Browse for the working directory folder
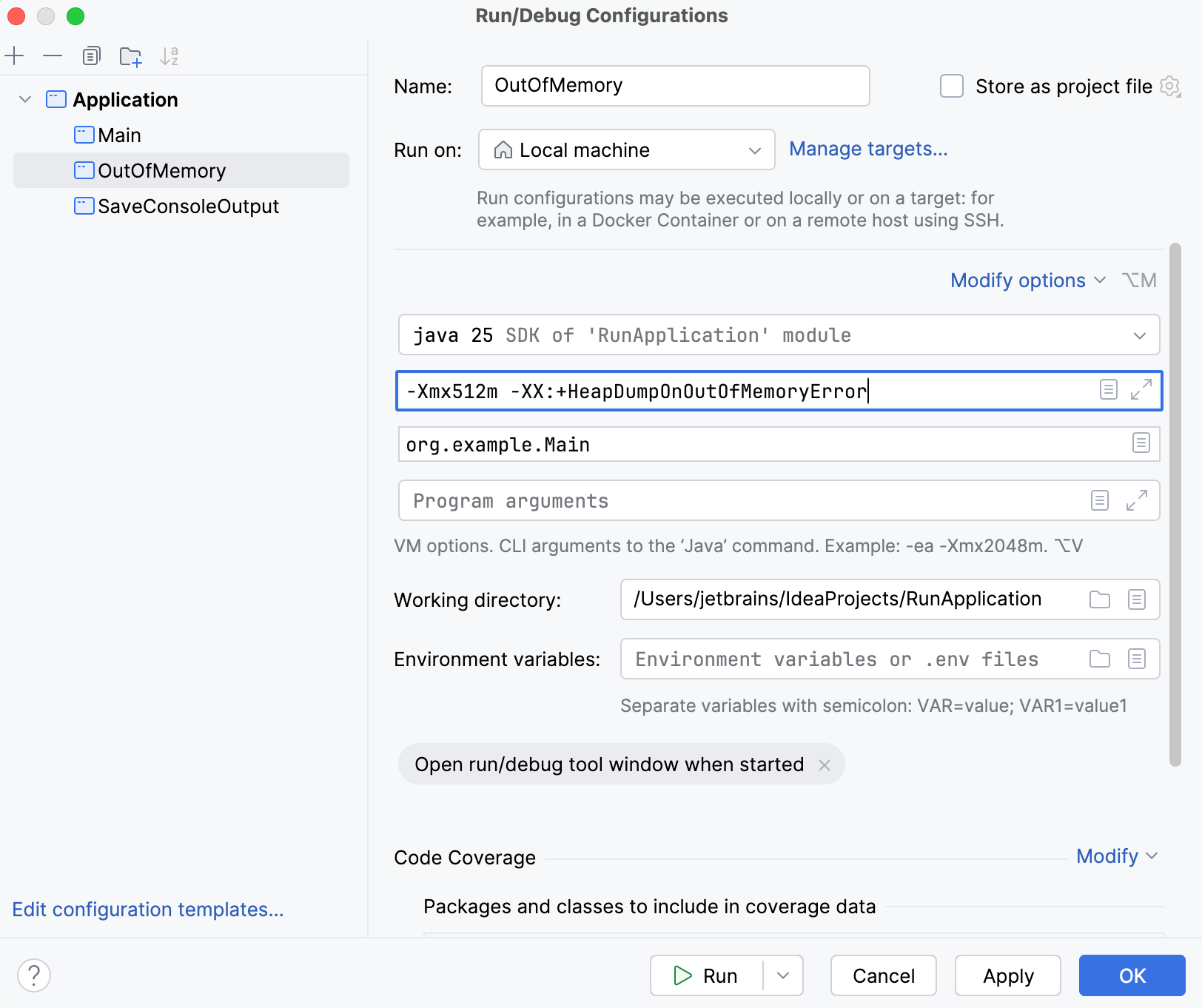This screenshot has height=1008, width=1202. 1100,599
